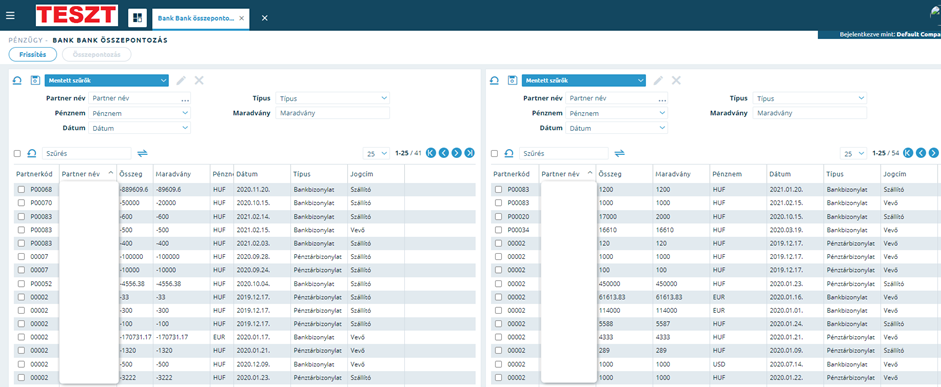Image resolution: width=941 pixels, height=387 pixels.
Task: Delete the saved filter in the left panel
Action: click(x=199, y=80)
